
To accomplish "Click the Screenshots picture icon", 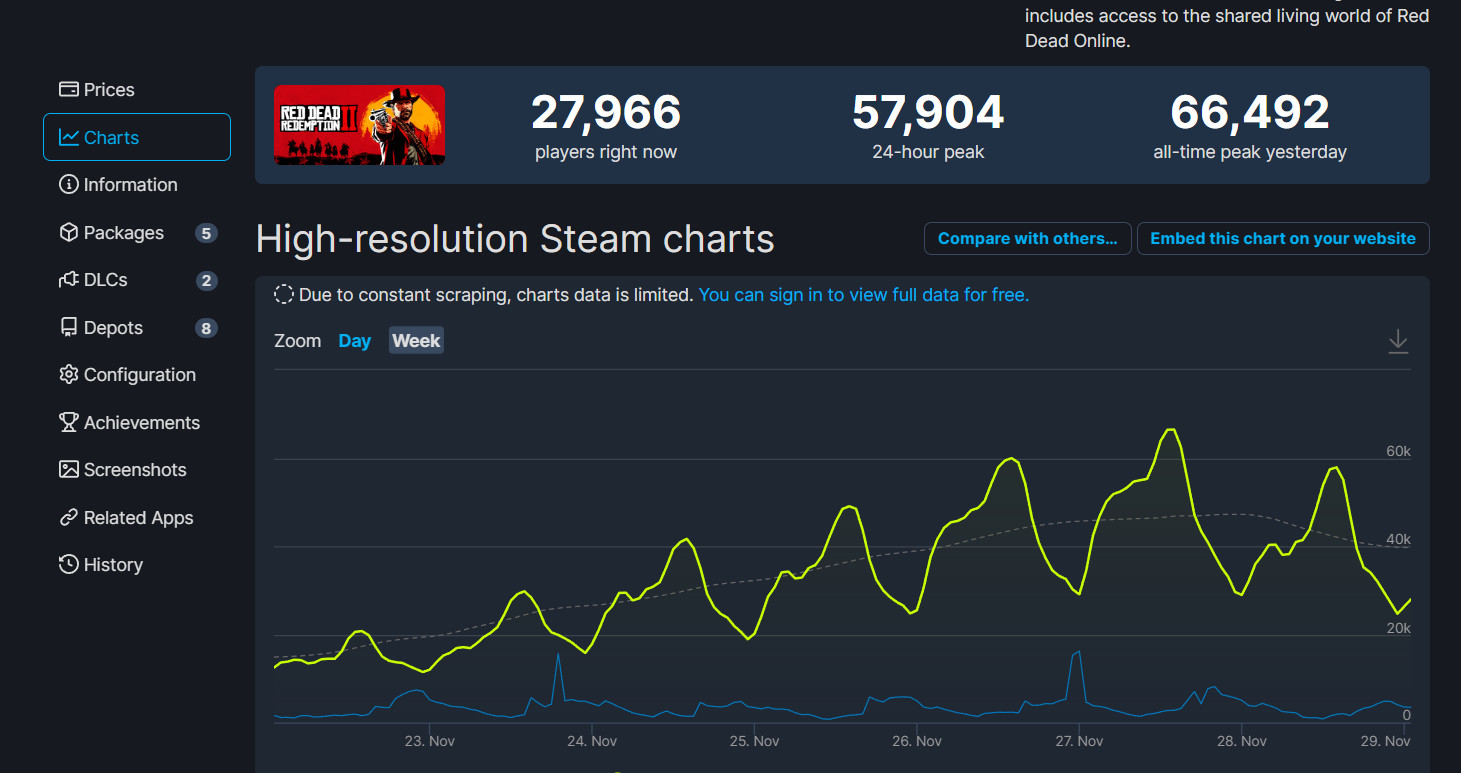I will (x=68, y=469).
